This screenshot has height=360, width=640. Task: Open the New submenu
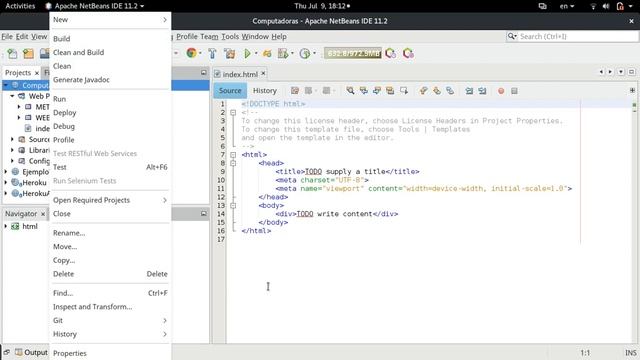pyautogui.click(x=110, y=20)
